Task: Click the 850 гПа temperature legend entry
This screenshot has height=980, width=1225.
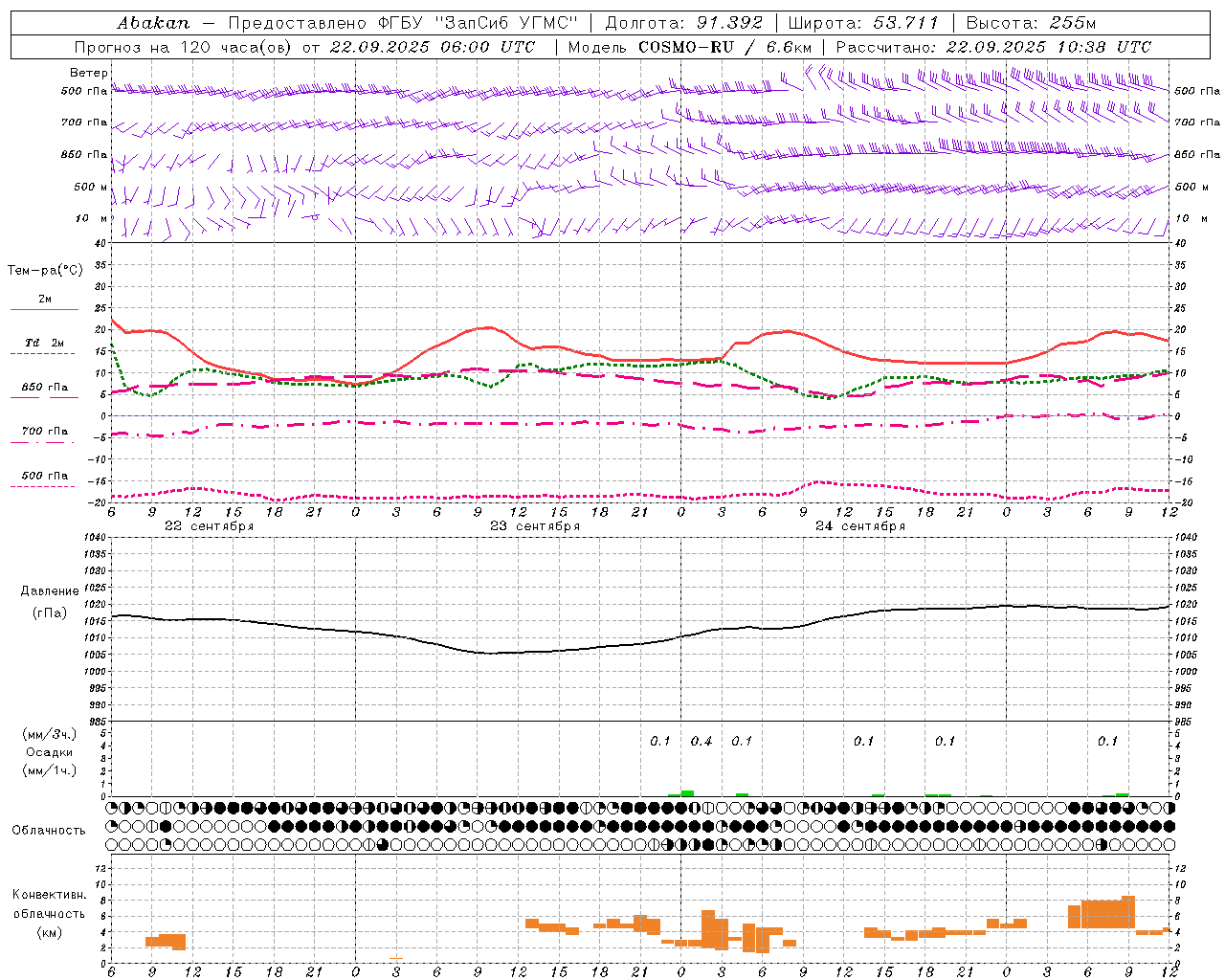Action: [45, 387]
